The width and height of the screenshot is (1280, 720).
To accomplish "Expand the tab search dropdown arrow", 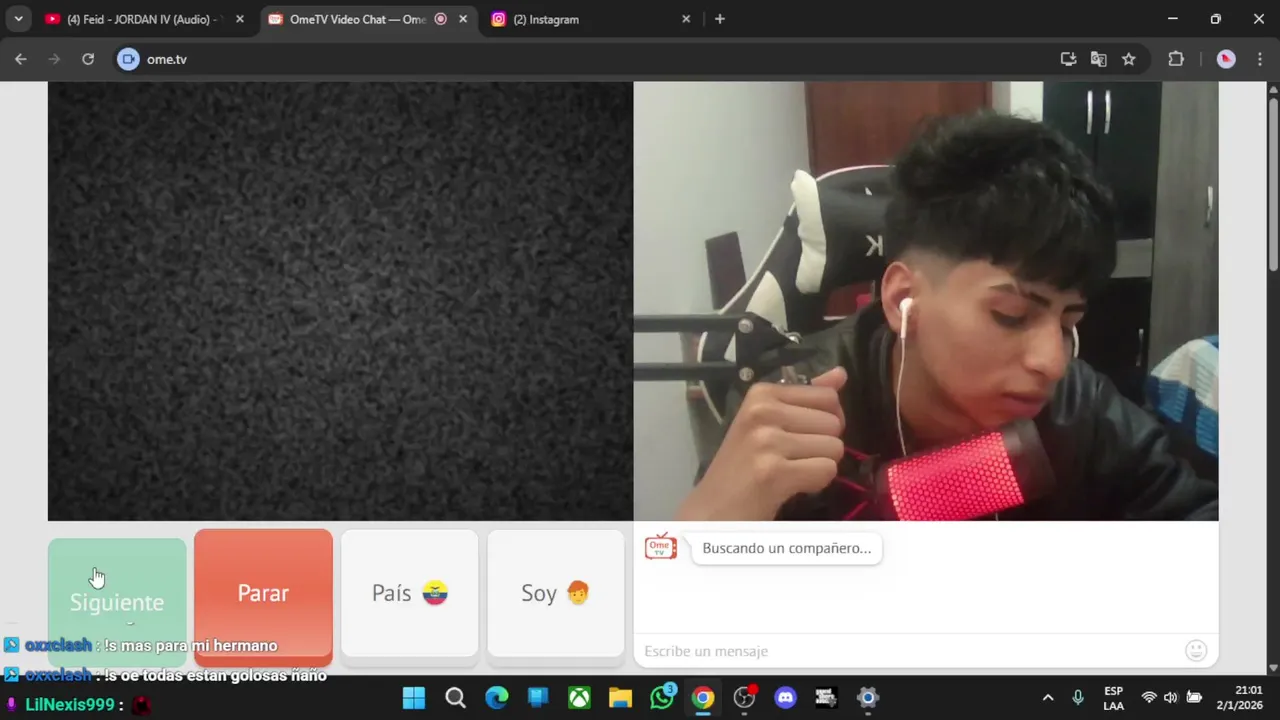I will point(18,19).
